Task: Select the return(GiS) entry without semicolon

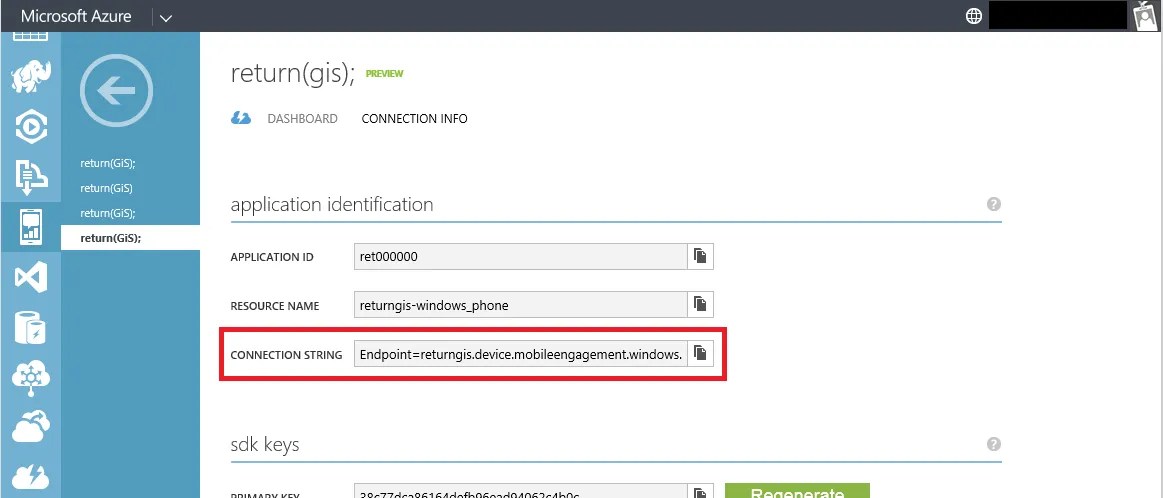Action: tap(107, 189)
